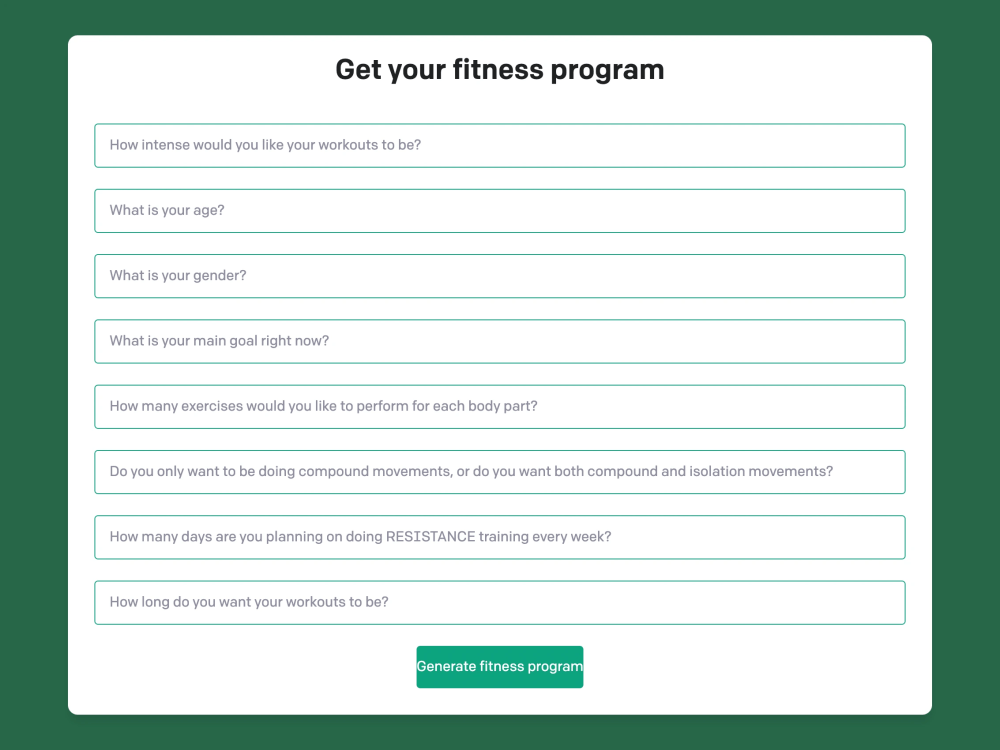Screen dimensions: 1000x750
Task: Click the white form card background
Action: [500, 105]
